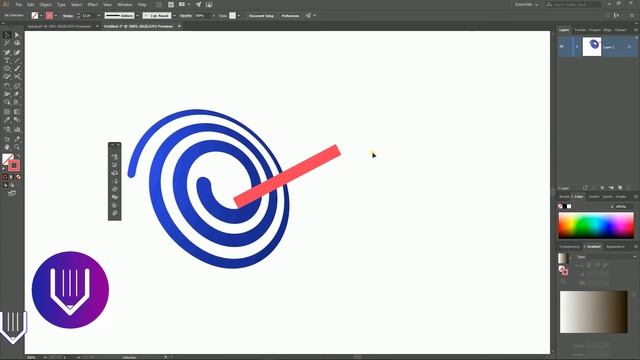Set paint mode to Gradient in the toolbar
This screenshot has height=360, width=640.
click(x=11, y=177)
